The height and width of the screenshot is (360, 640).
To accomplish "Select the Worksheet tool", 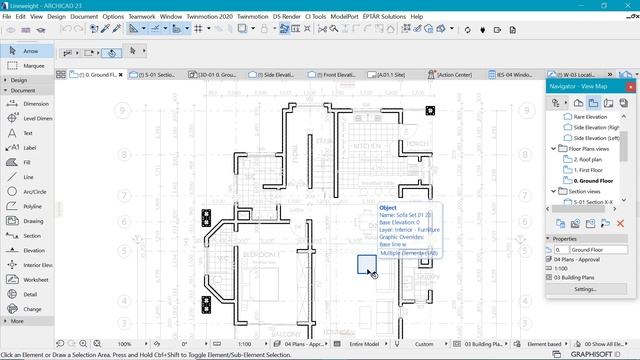I will tap(27, 280).
